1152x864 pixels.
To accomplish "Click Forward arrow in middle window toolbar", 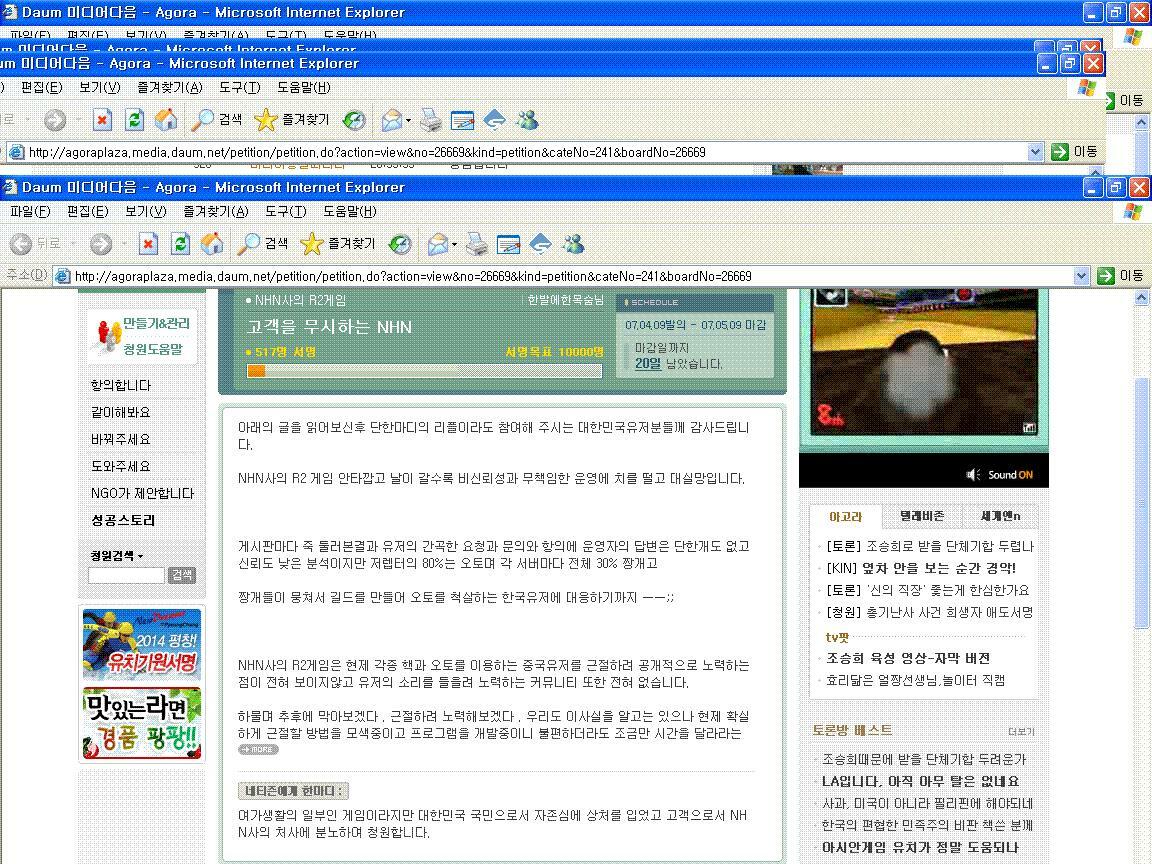I will click(x=54, y=120).
